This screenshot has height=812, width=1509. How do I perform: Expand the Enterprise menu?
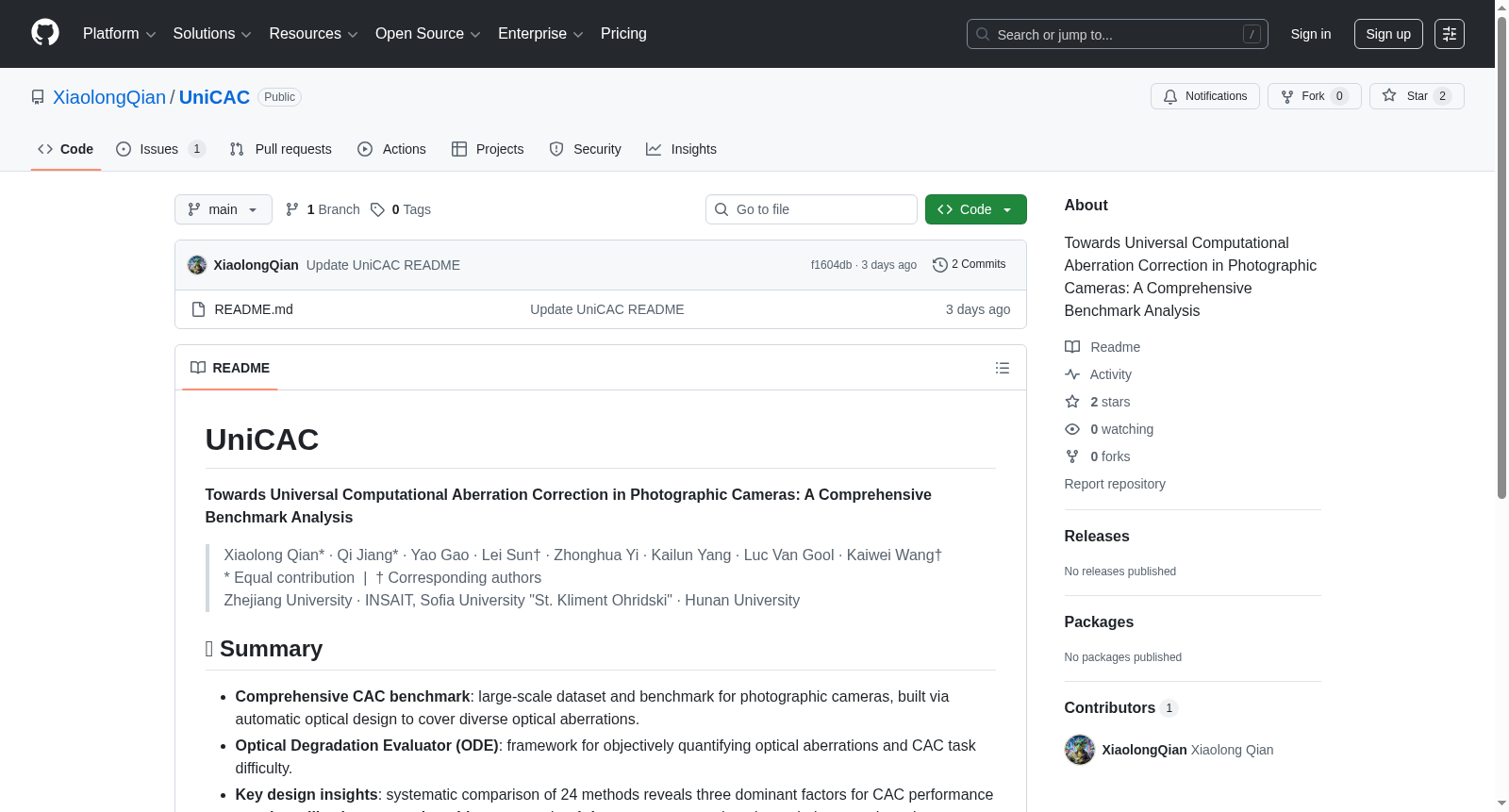pyautogui.click(x=541, y=34)
